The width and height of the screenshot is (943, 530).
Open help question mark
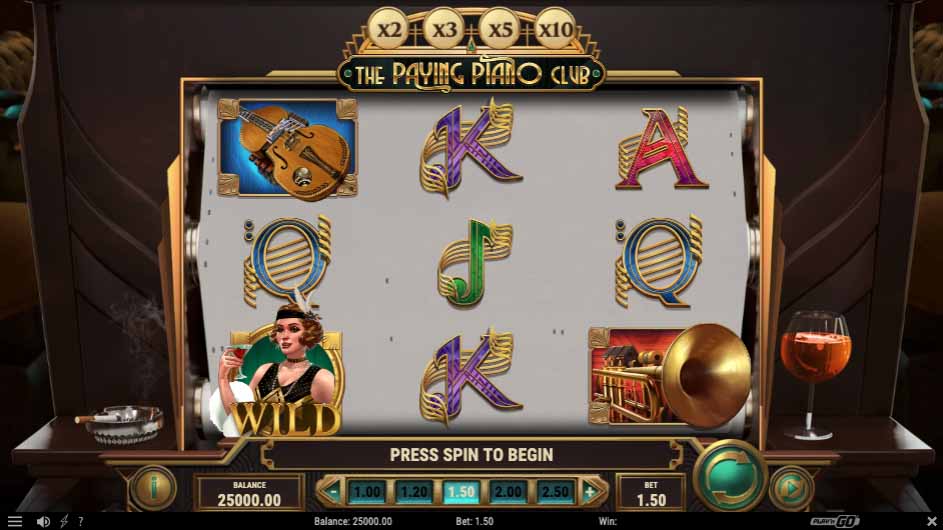point(81,522)
